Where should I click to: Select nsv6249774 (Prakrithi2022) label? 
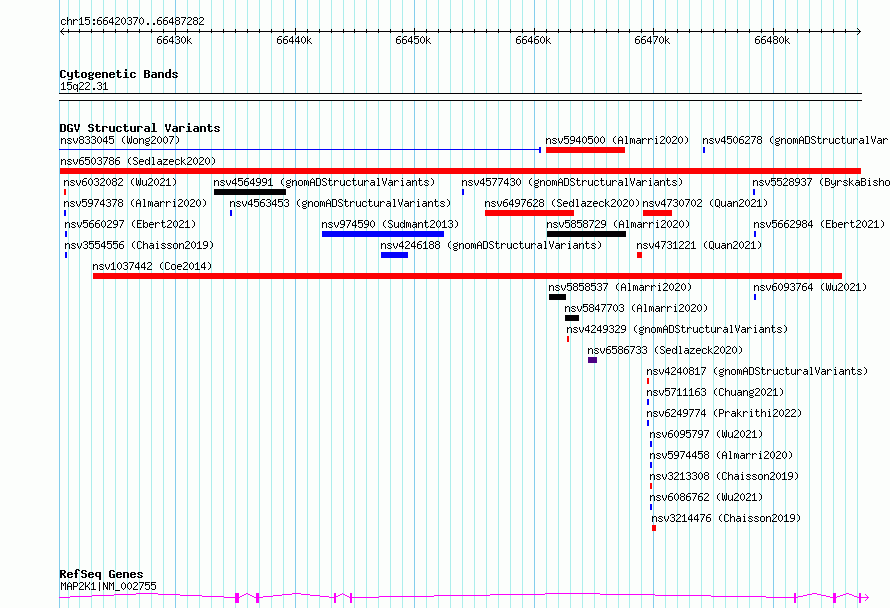point(724,413)
